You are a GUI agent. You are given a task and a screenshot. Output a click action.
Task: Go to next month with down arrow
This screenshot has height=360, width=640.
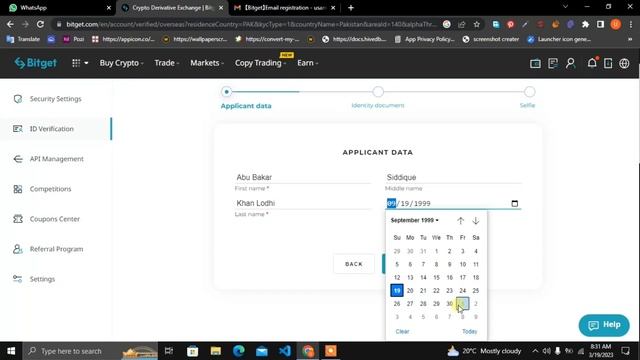476,221
